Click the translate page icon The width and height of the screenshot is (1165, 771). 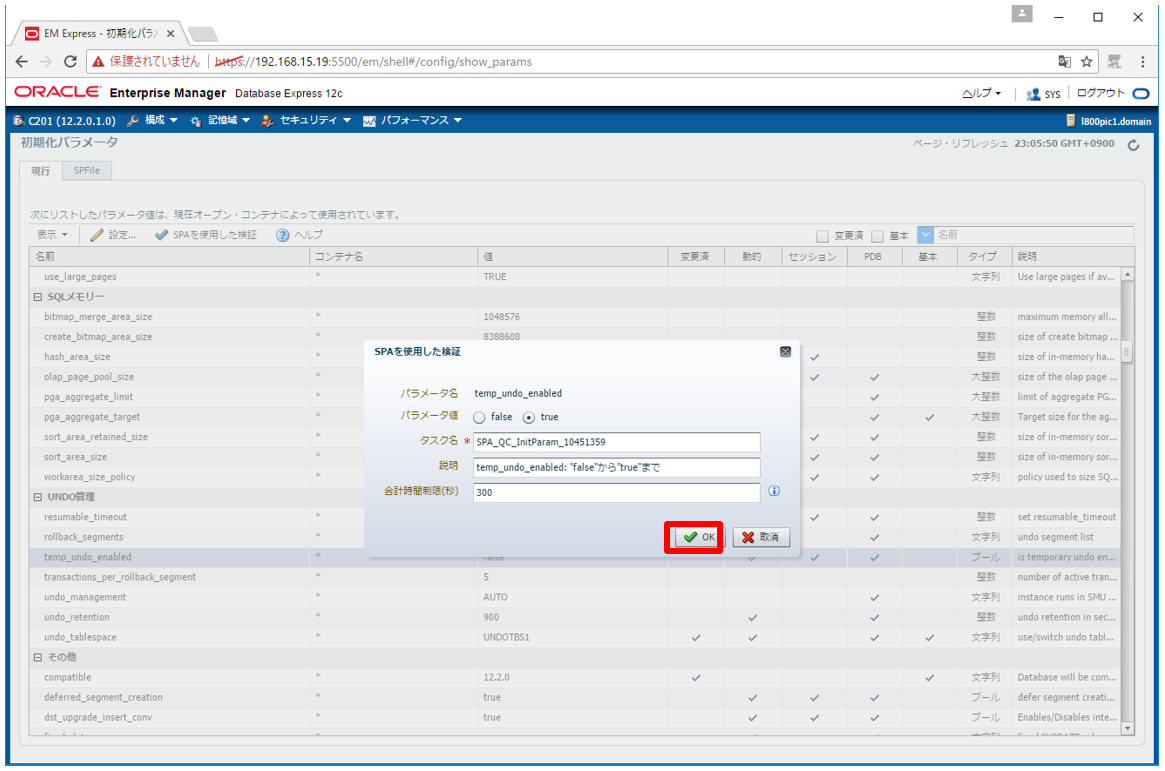1064,62
